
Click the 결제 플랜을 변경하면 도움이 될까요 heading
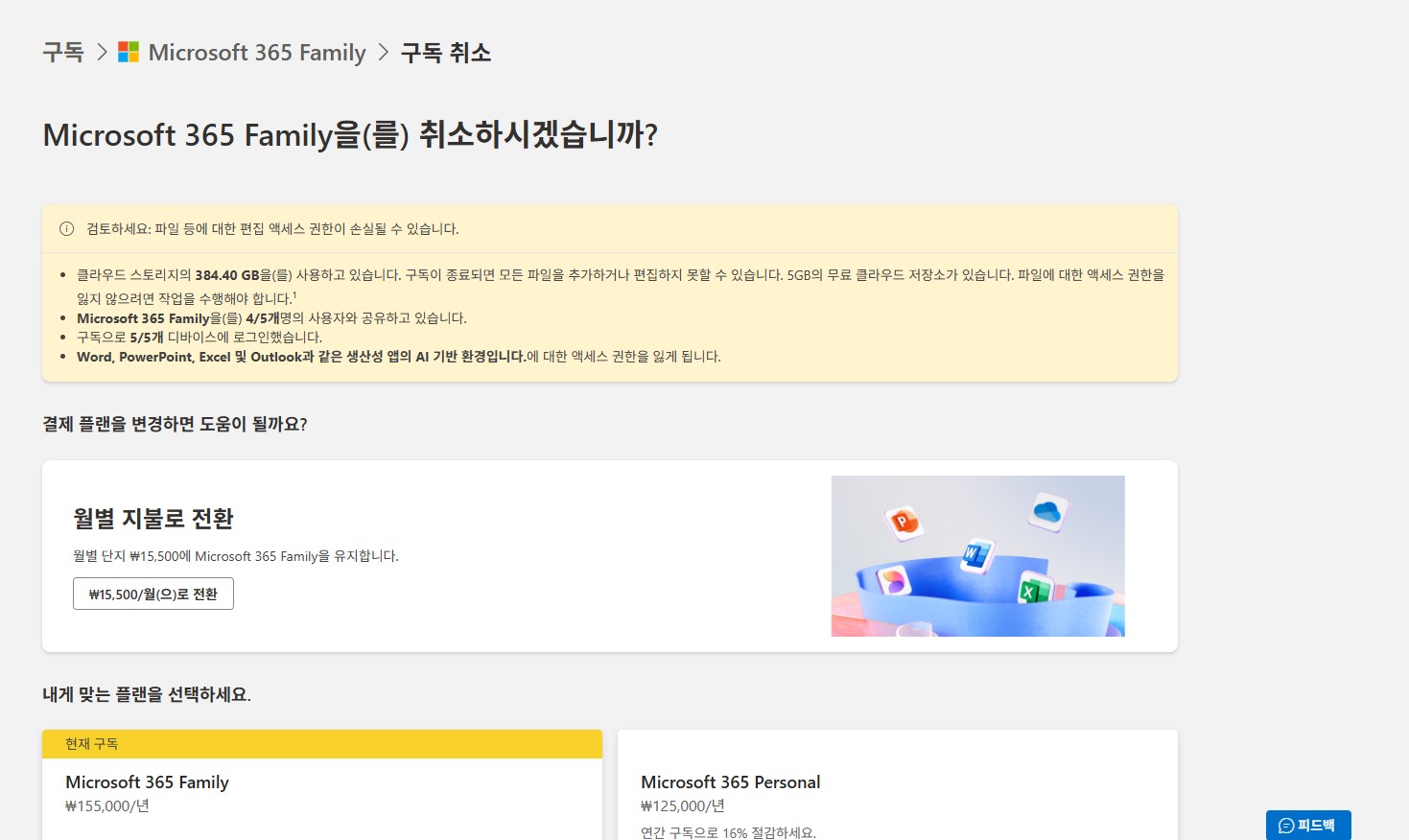click(175, 424)
